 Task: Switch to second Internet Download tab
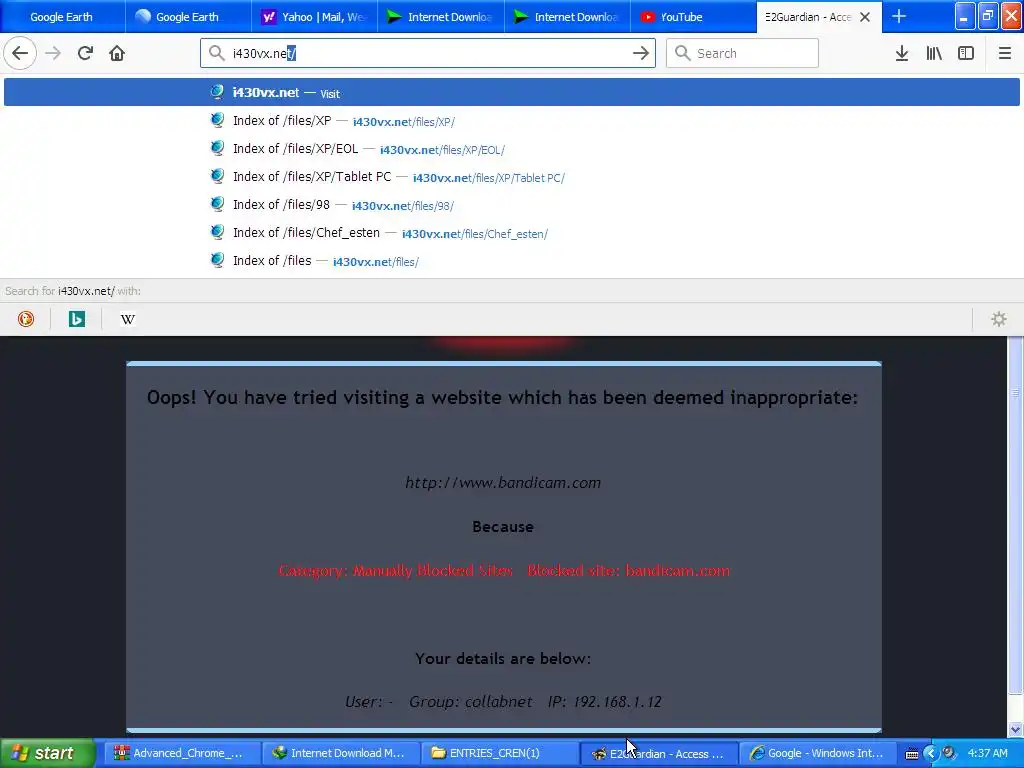click(x=567, y=16)
